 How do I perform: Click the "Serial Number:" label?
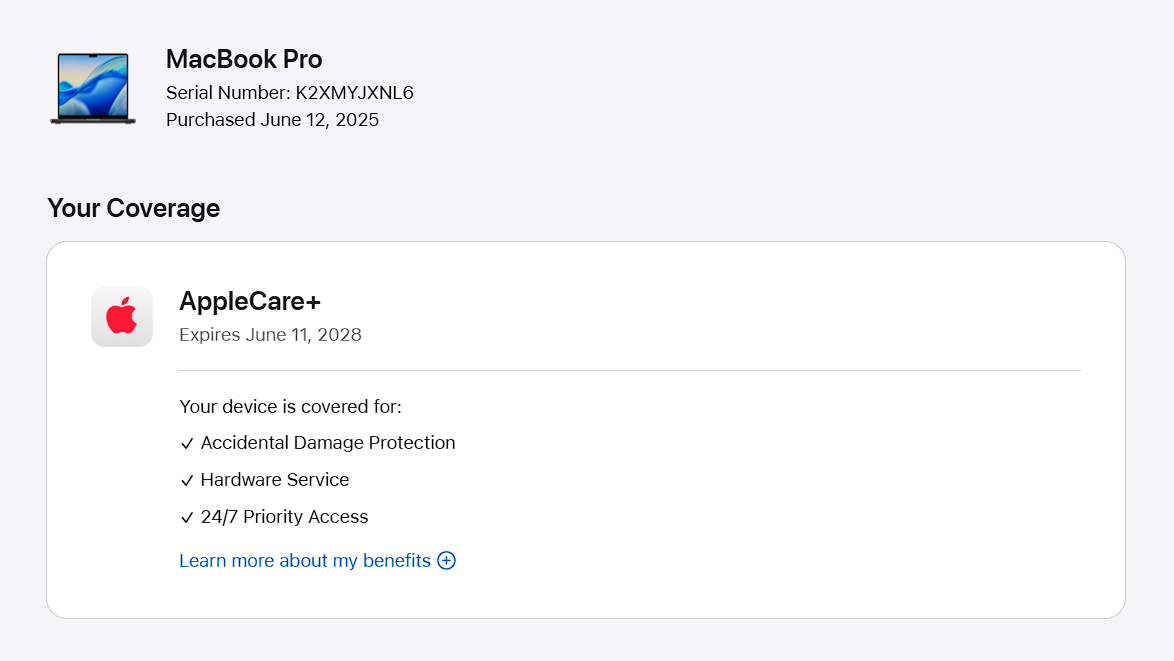click(228, 93)
